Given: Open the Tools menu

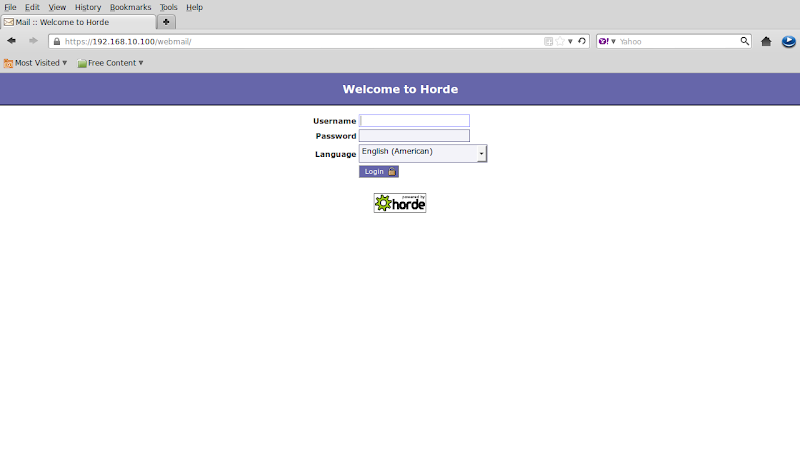Looking at the screenshot, I should [x=168, y=7].
